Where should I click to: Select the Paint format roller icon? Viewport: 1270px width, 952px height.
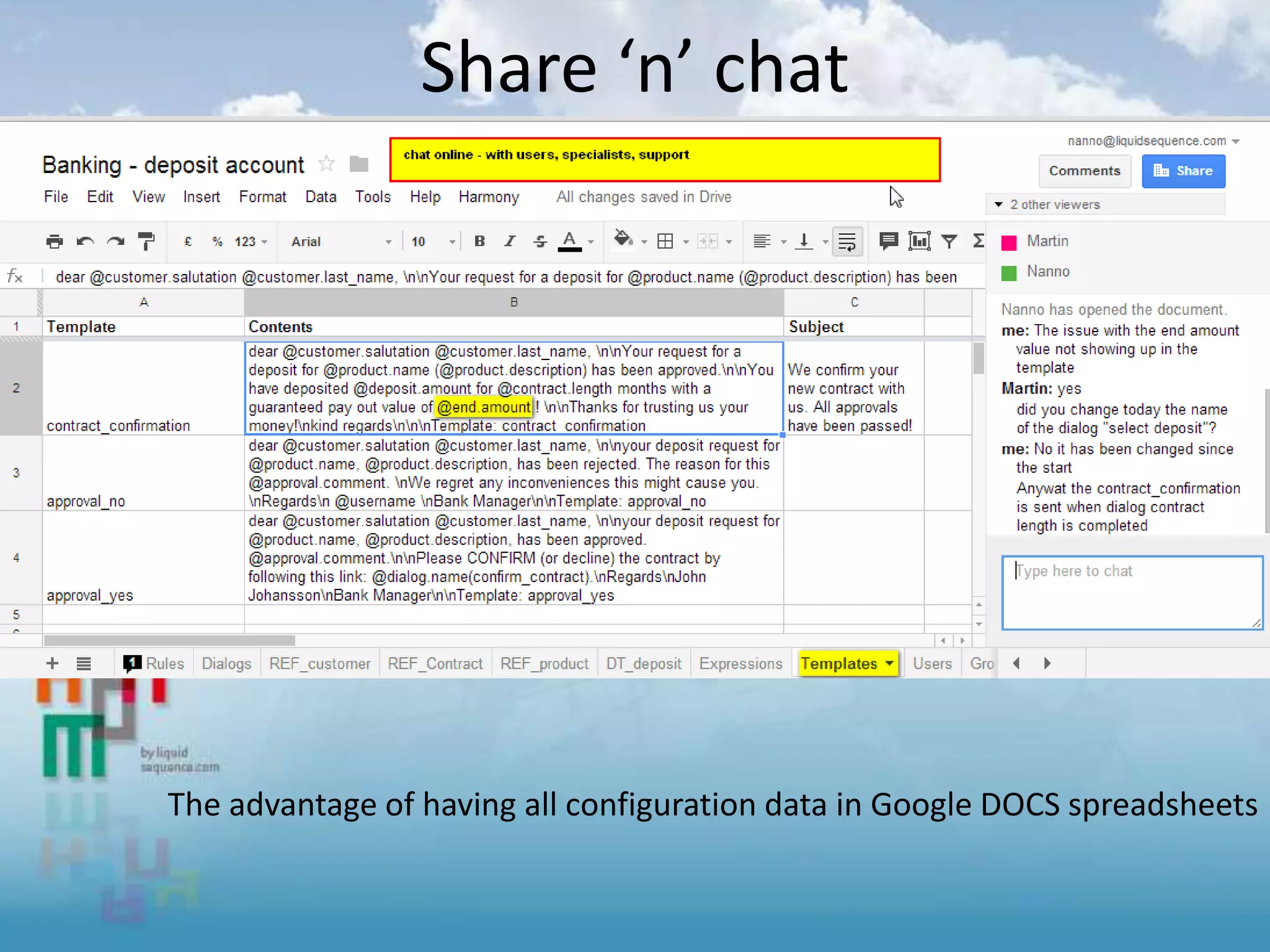146,241
